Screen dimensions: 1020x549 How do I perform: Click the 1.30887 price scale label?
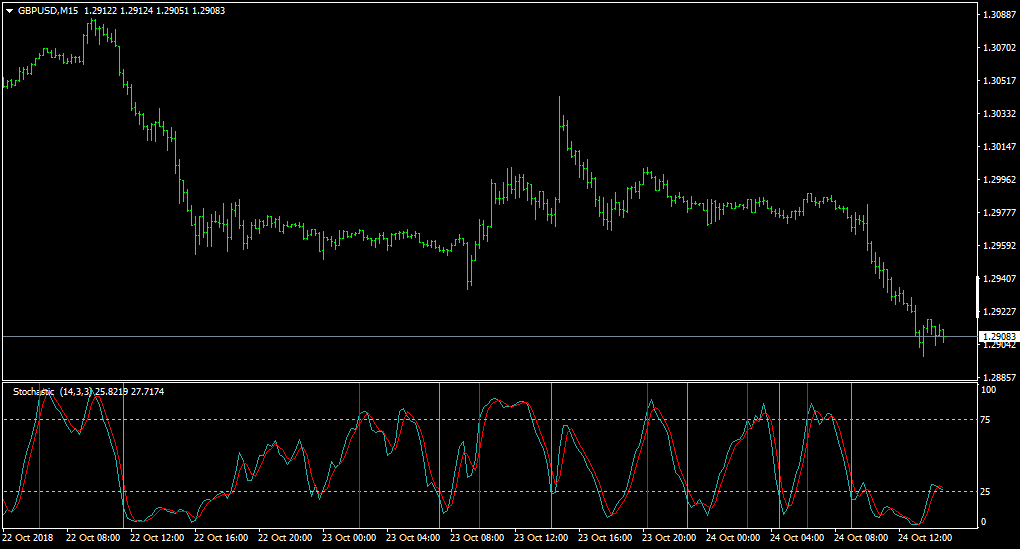[x=999, y=14]
